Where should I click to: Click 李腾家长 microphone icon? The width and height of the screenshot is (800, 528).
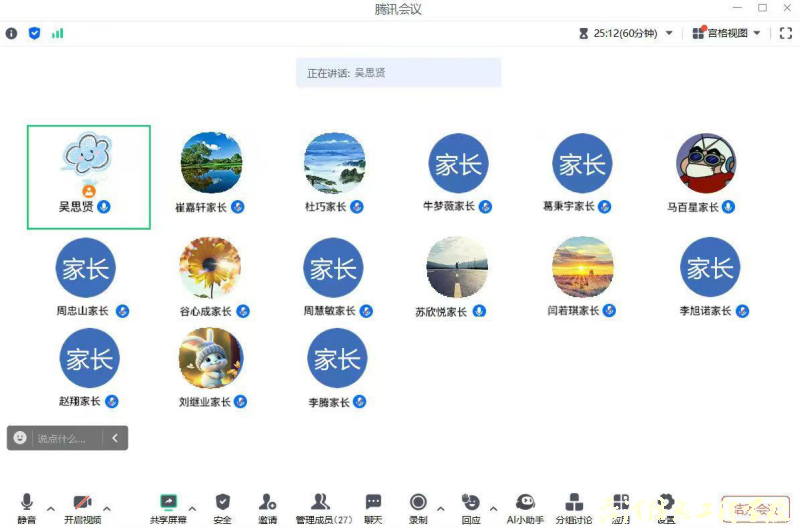tap(360, 401)
